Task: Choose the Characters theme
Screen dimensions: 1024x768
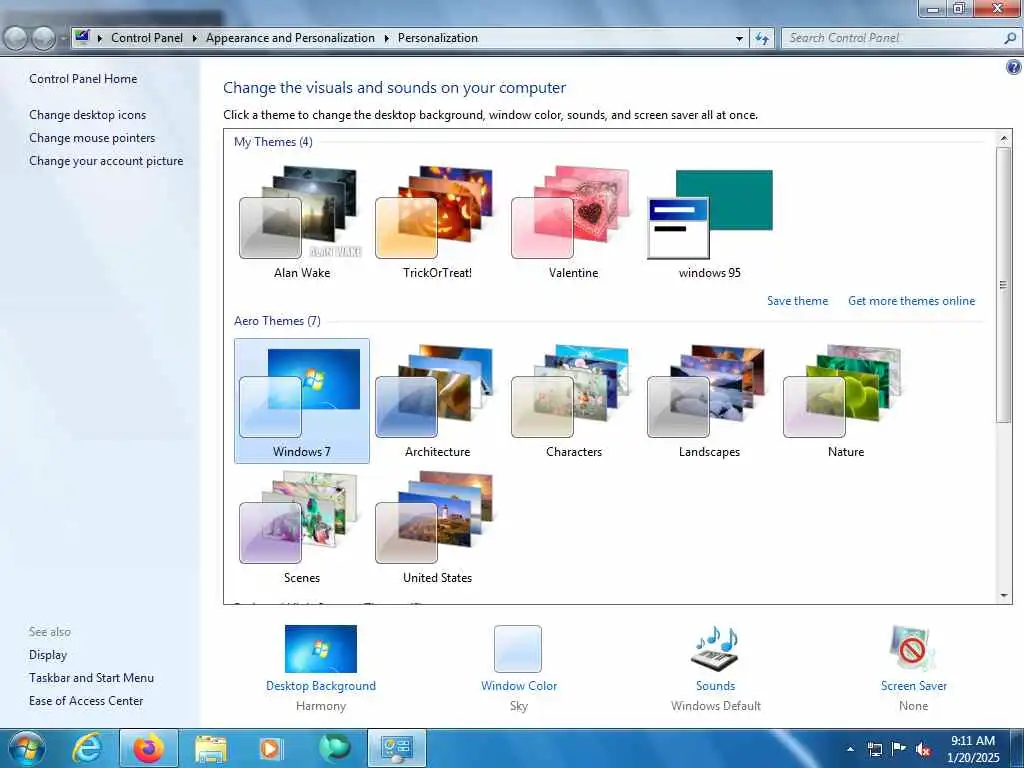Action: pyautogui.click(x=573, y=400)
